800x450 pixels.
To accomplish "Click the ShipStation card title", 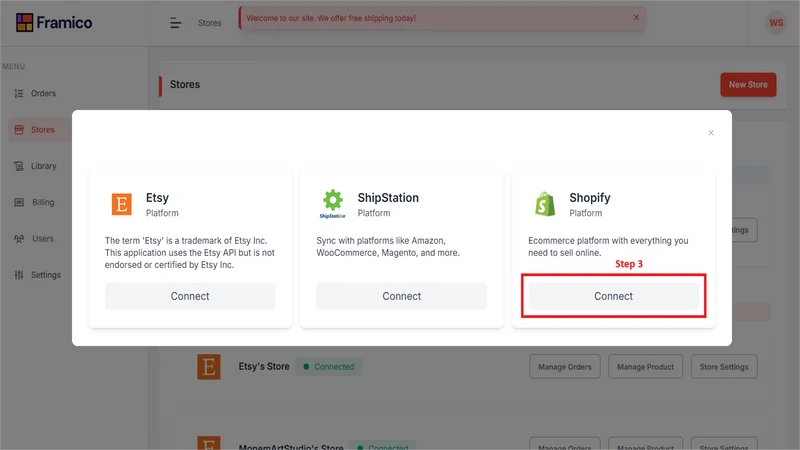I will point(388,197).
